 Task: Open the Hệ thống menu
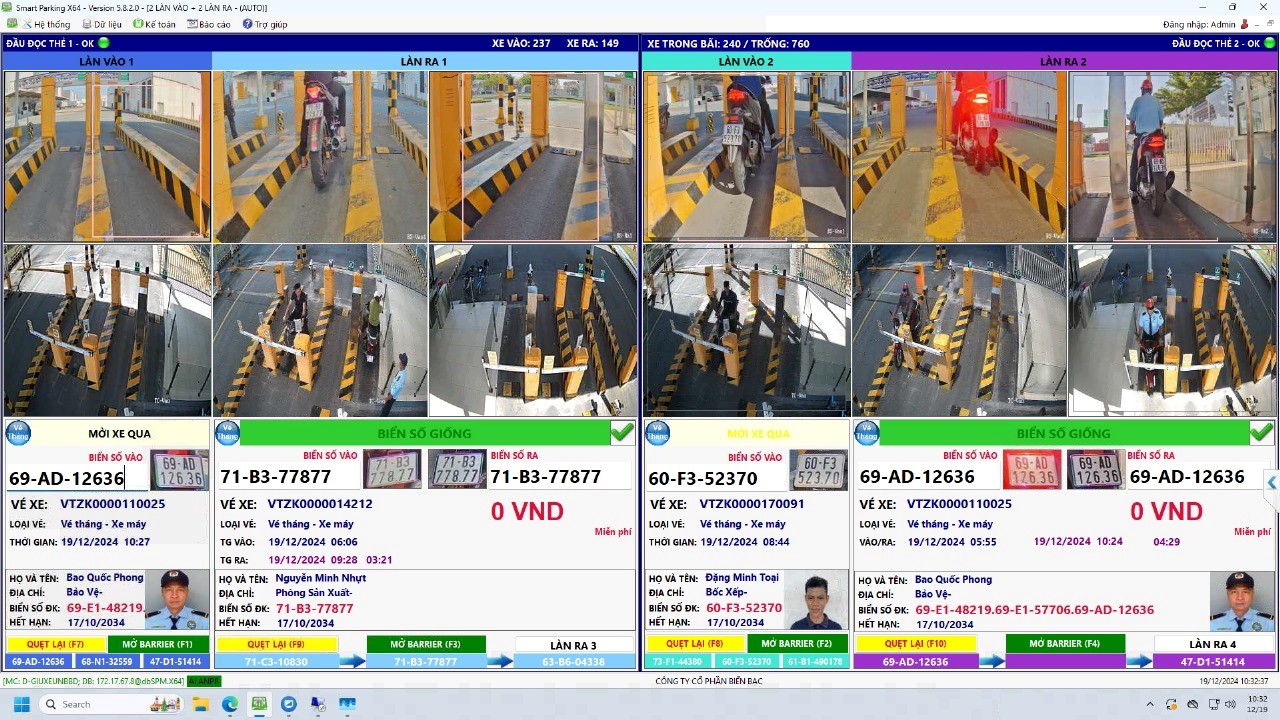pos(46,24)
